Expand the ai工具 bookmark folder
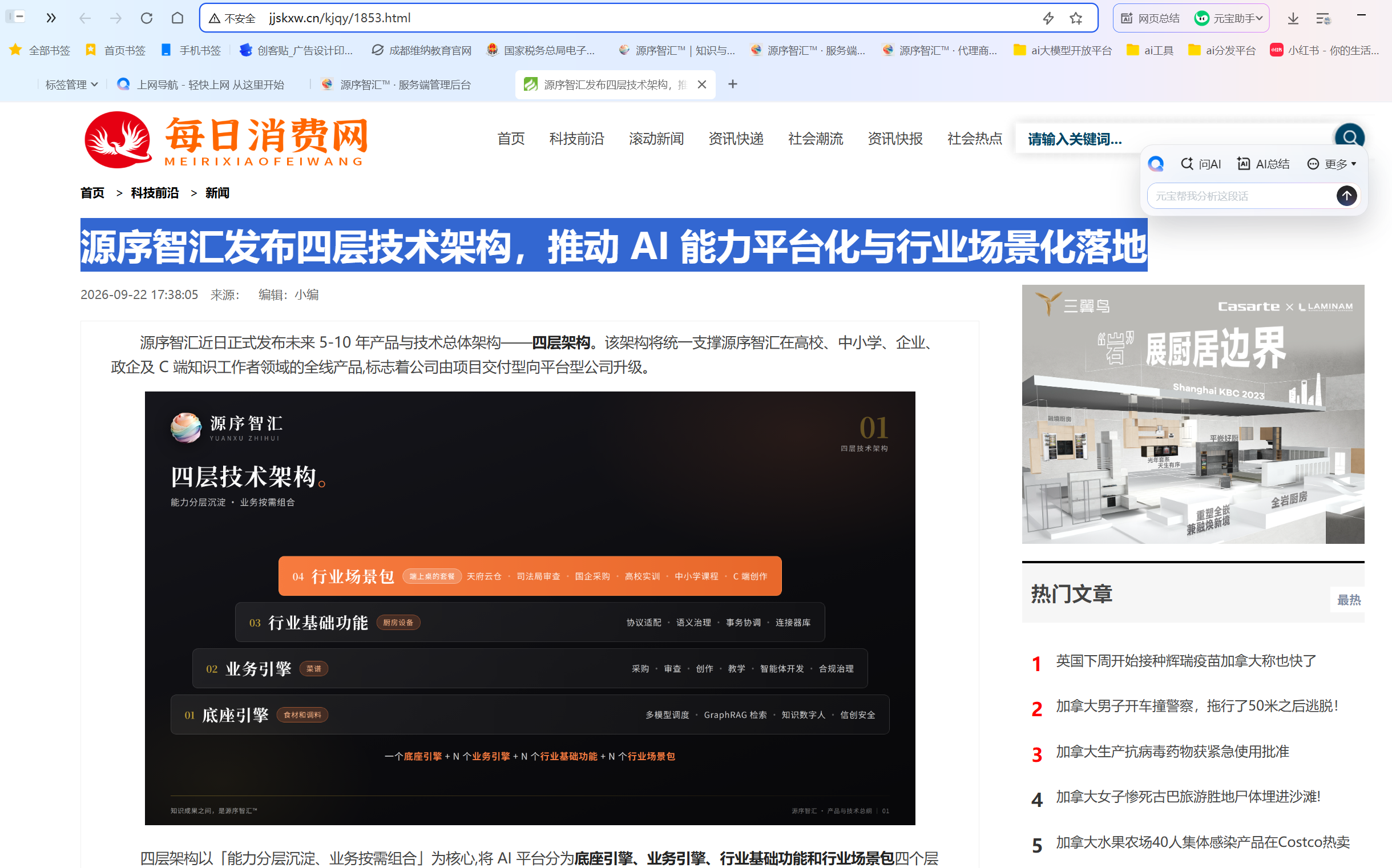This screenshot has height=868, width=1392. tap(1150, 50)
